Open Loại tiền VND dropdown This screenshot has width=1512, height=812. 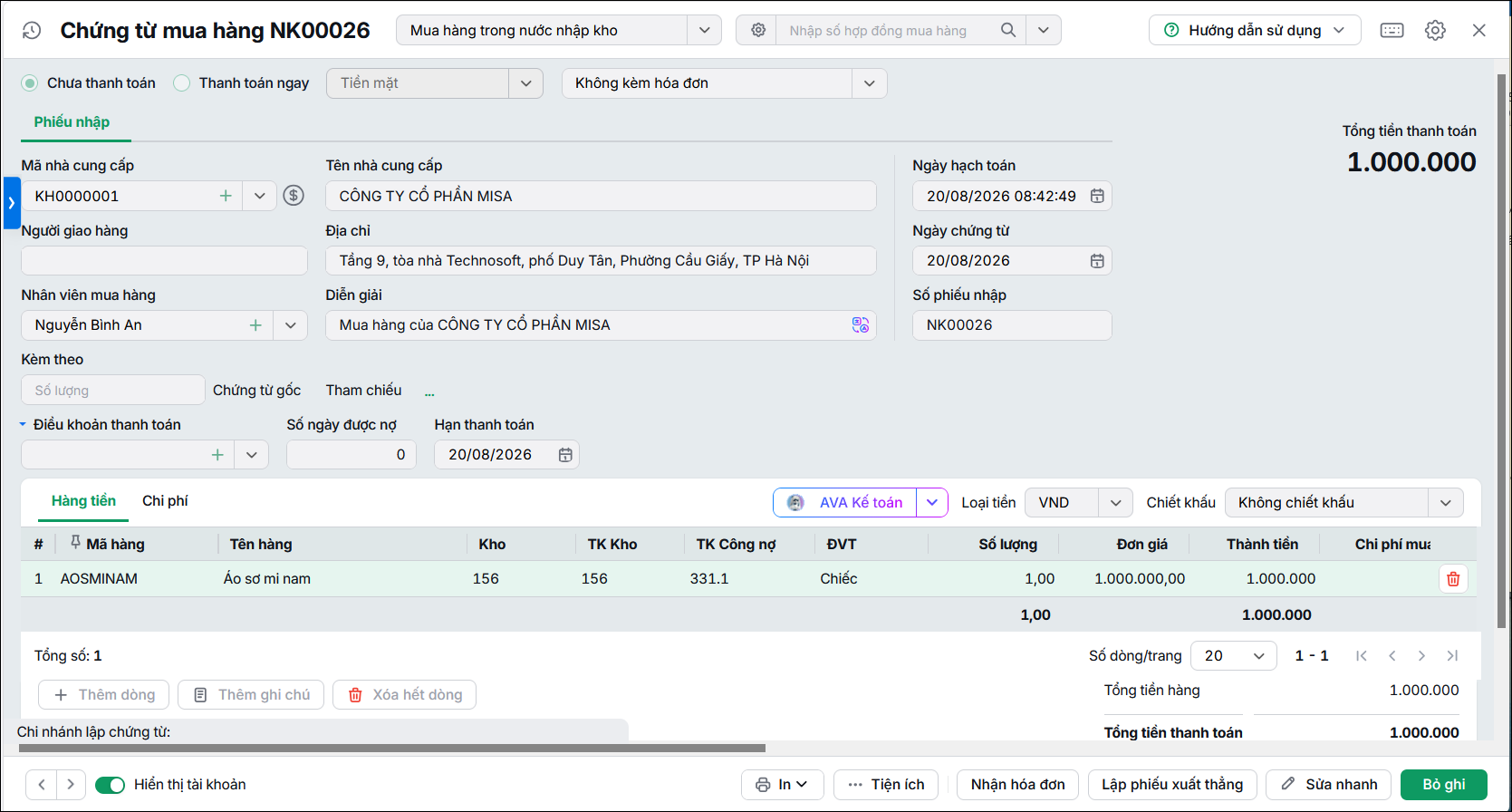(x=1115, y=503)
